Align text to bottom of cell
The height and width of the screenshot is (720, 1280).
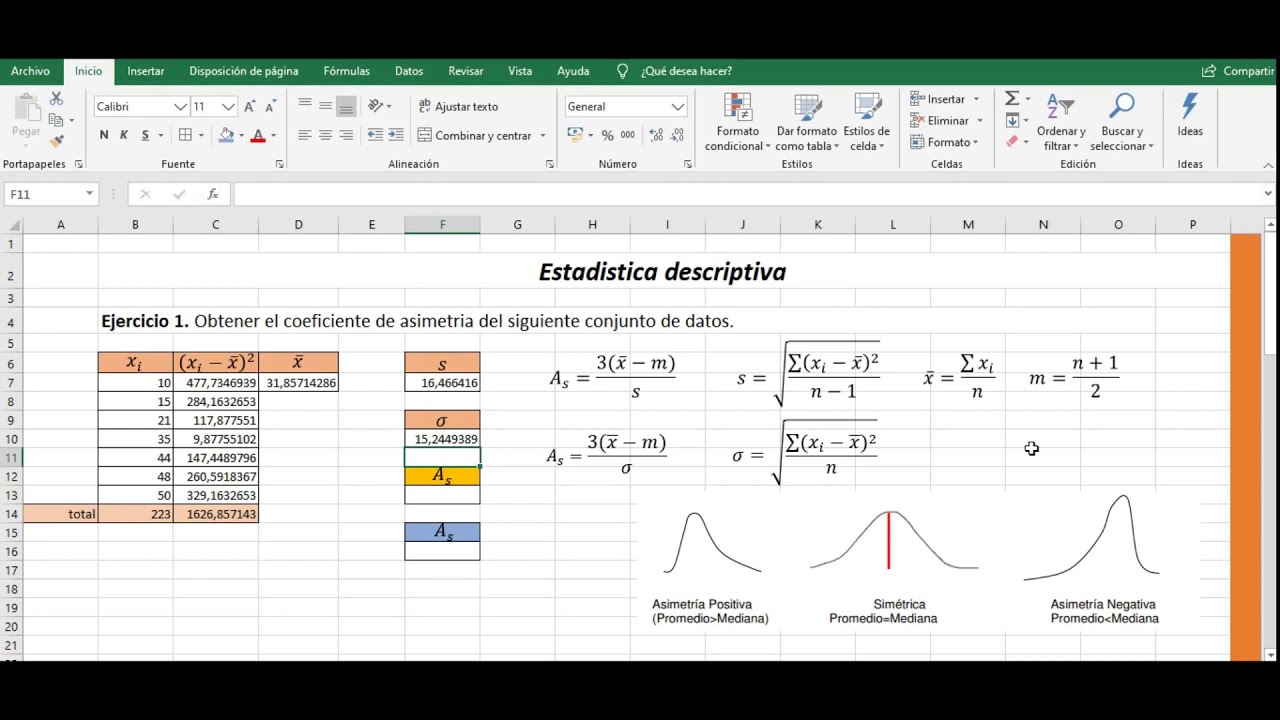(x=346, y=105)
